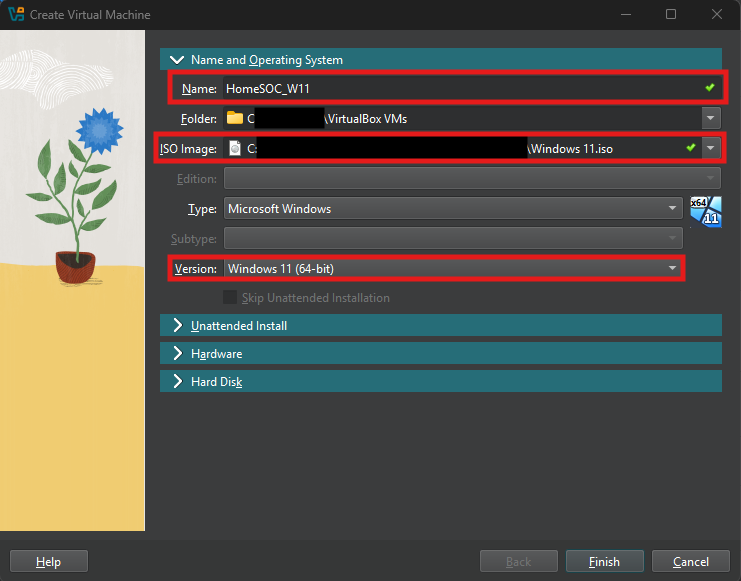Screen dimensions: 741x581
Task: Click the VirtualBox logo in title bar
Action: coord(15,14)
